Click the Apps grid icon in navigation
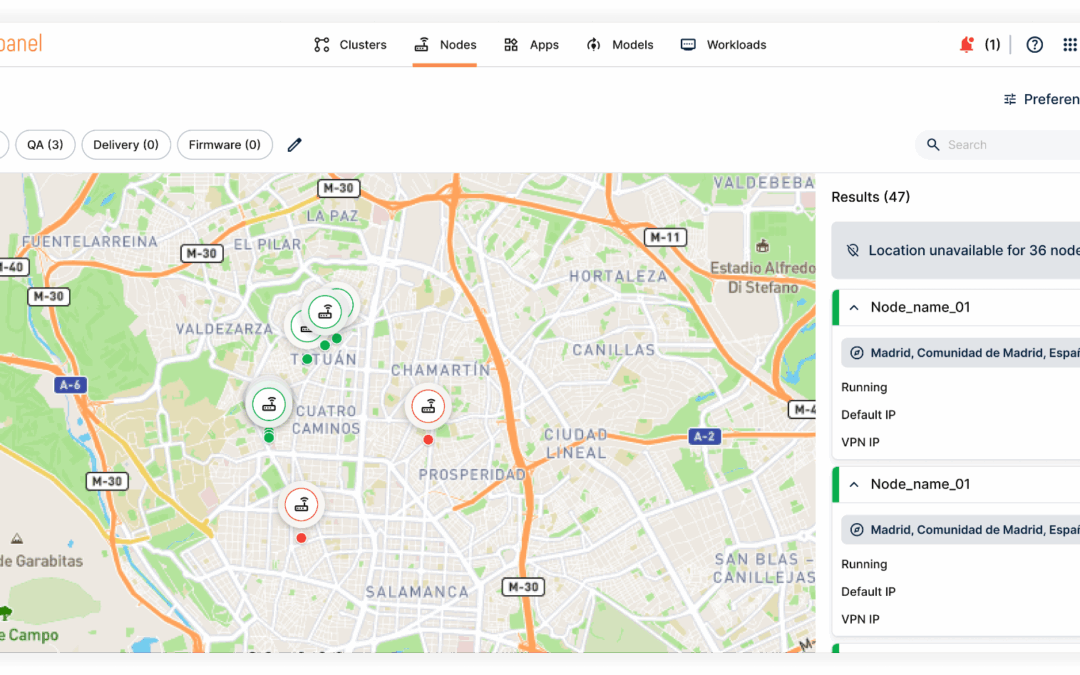Screen dimensions: 1080x675 point(513,44)
